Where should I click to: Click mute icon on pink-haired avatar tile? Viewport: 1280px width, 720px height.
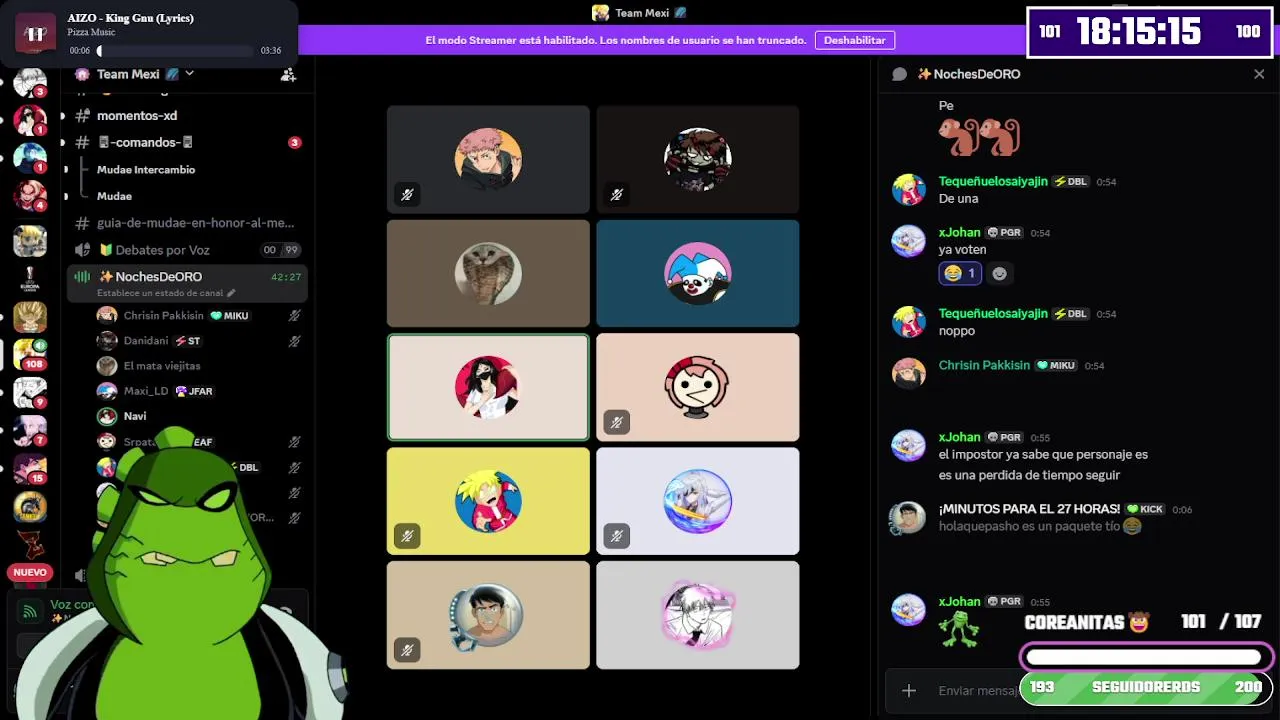(x=407, y=195)
